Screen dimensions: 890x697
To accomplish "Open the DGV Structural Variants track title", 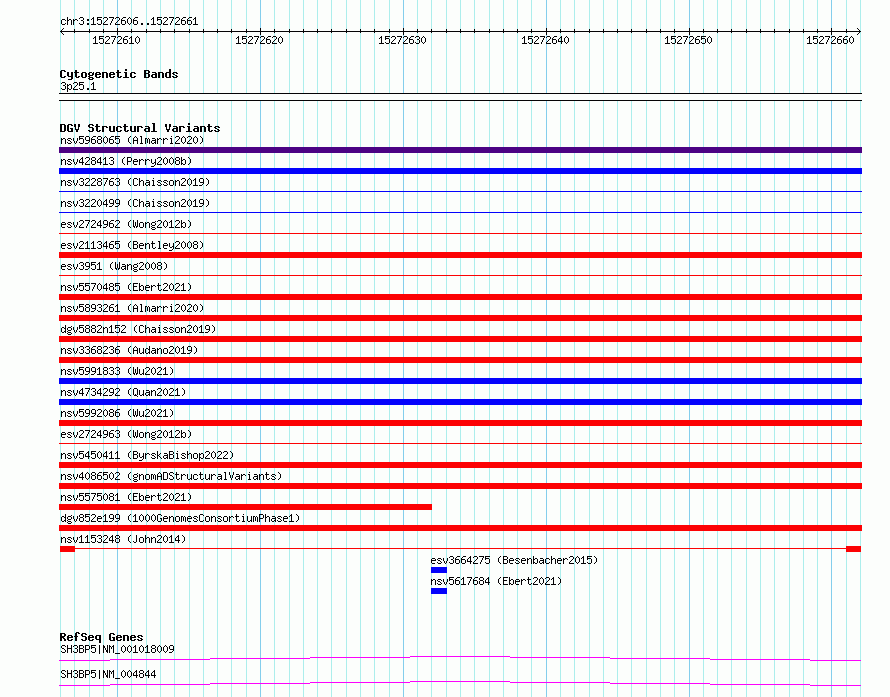I will pyautogui.click(x=140, y=128).
